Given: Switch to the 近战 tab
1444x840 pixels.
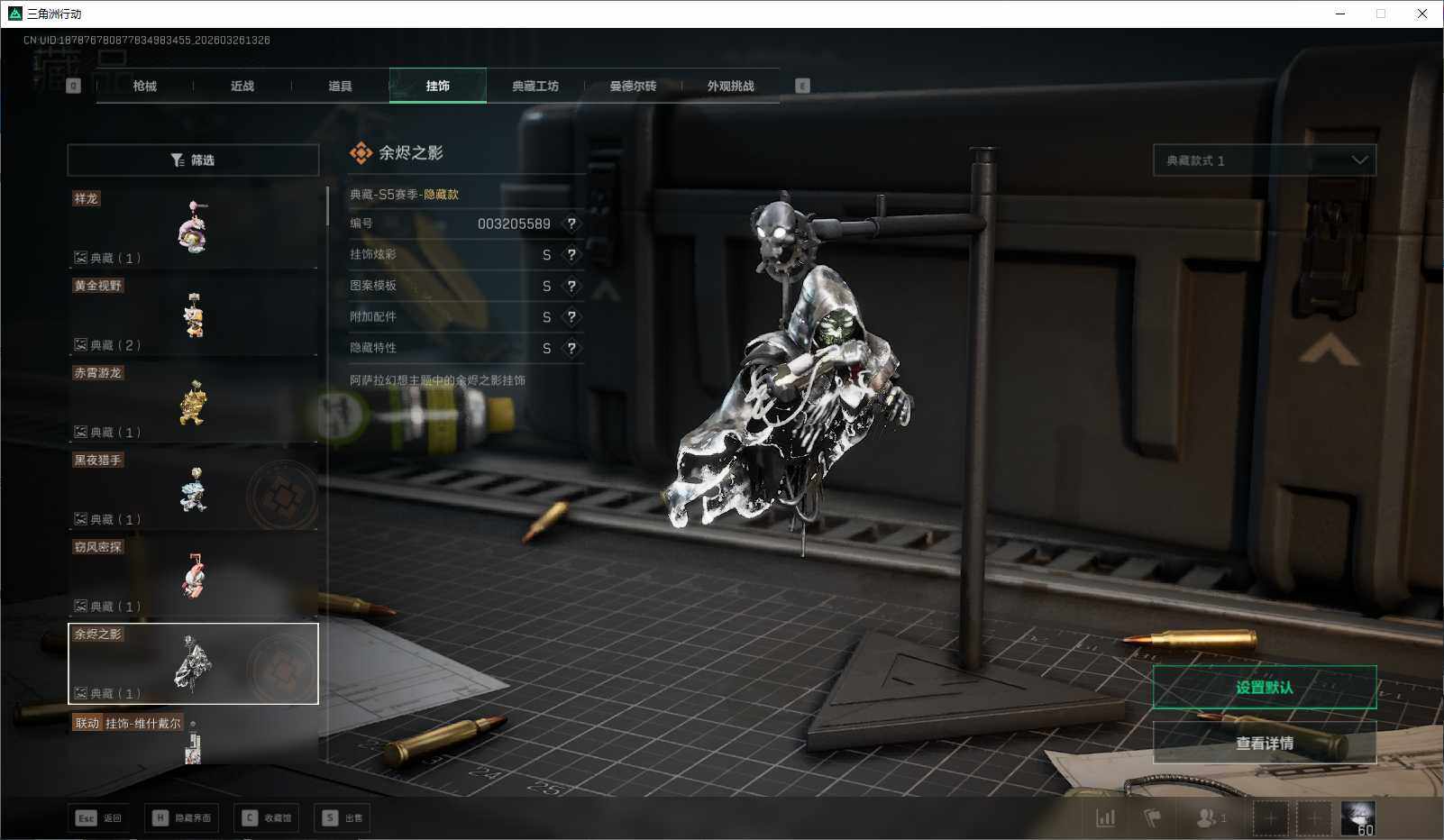Looking at the screenshot, I should pos(242,86).
